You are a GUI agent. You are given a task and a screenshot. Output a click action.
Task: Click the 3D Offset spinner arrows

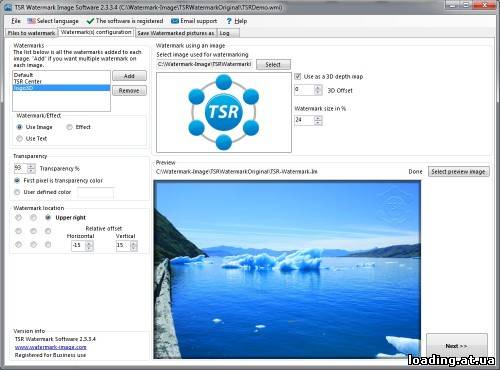318,90
